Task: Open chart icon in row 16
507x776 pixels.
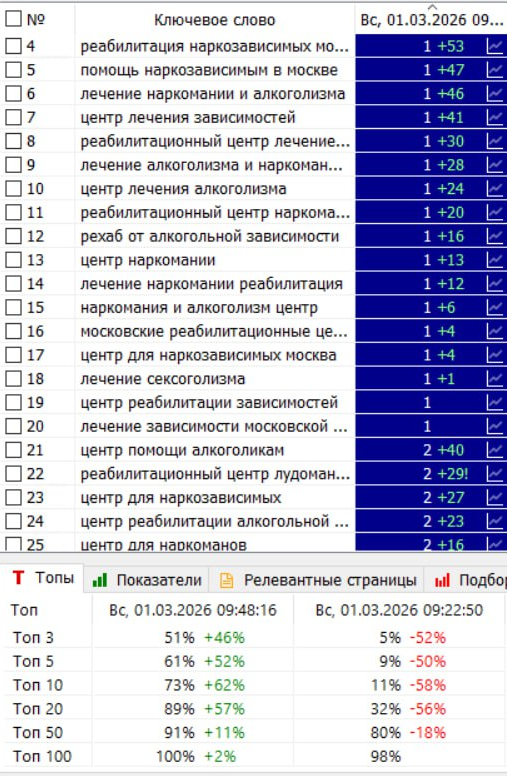Action: pyautogui.click(x=495, y=331)
